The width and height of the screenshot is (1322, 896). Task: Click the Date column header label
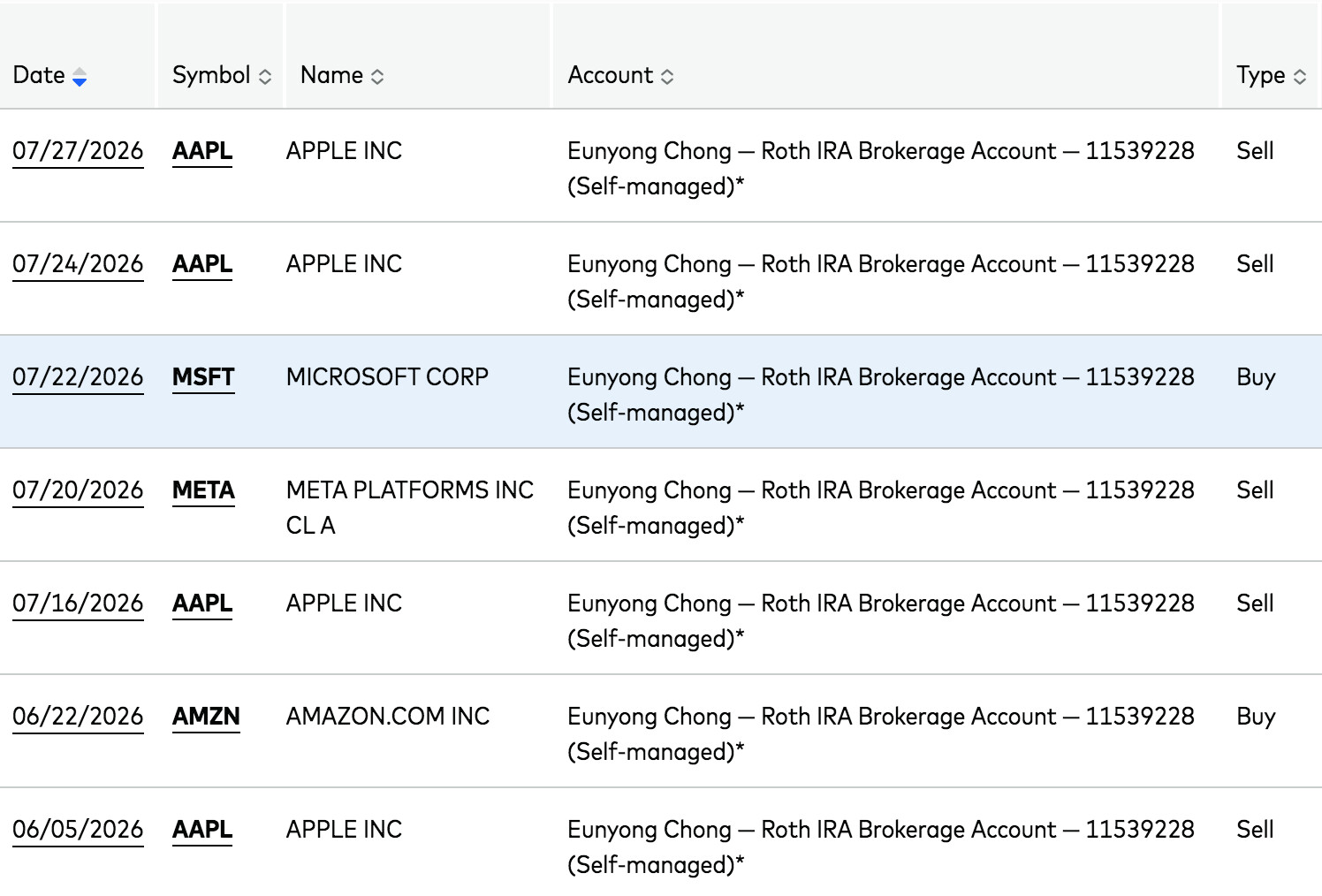click(39, 75)
